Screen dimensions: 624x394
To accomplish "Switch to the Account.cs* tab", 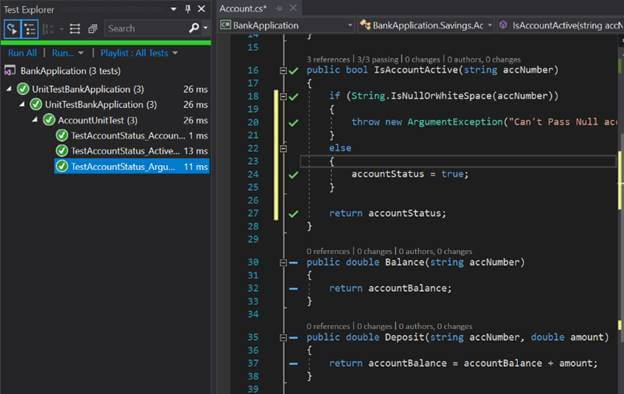I will coord(243,8).
